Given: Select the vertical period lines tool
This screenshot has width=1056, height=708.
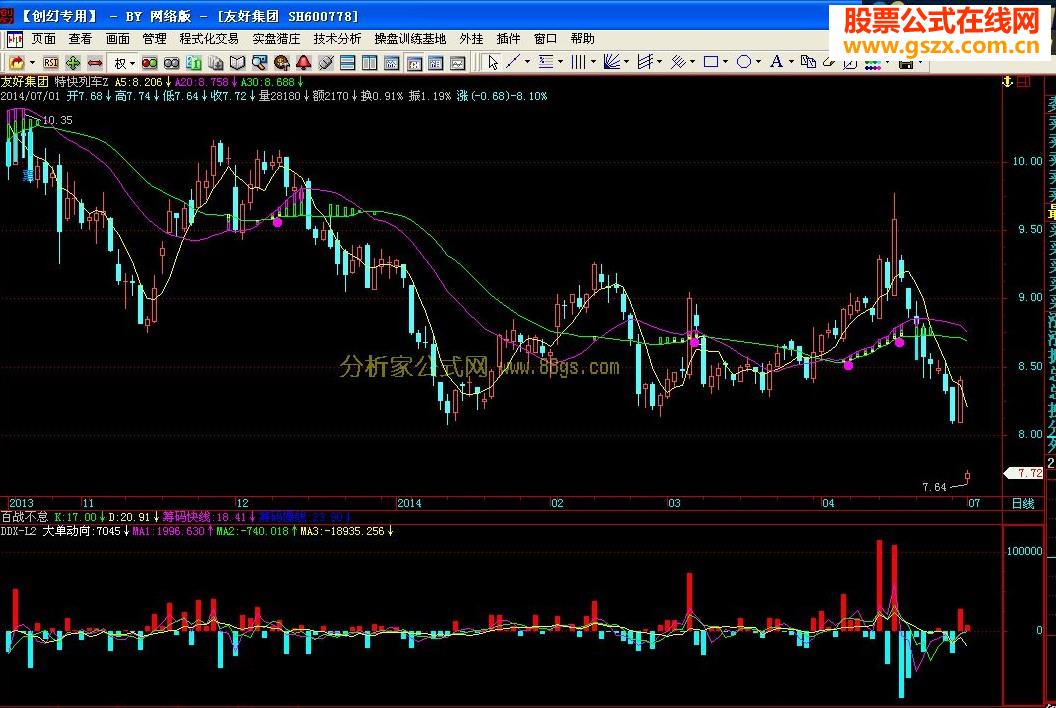Looking at the screenshot, I should click(578, 62).
